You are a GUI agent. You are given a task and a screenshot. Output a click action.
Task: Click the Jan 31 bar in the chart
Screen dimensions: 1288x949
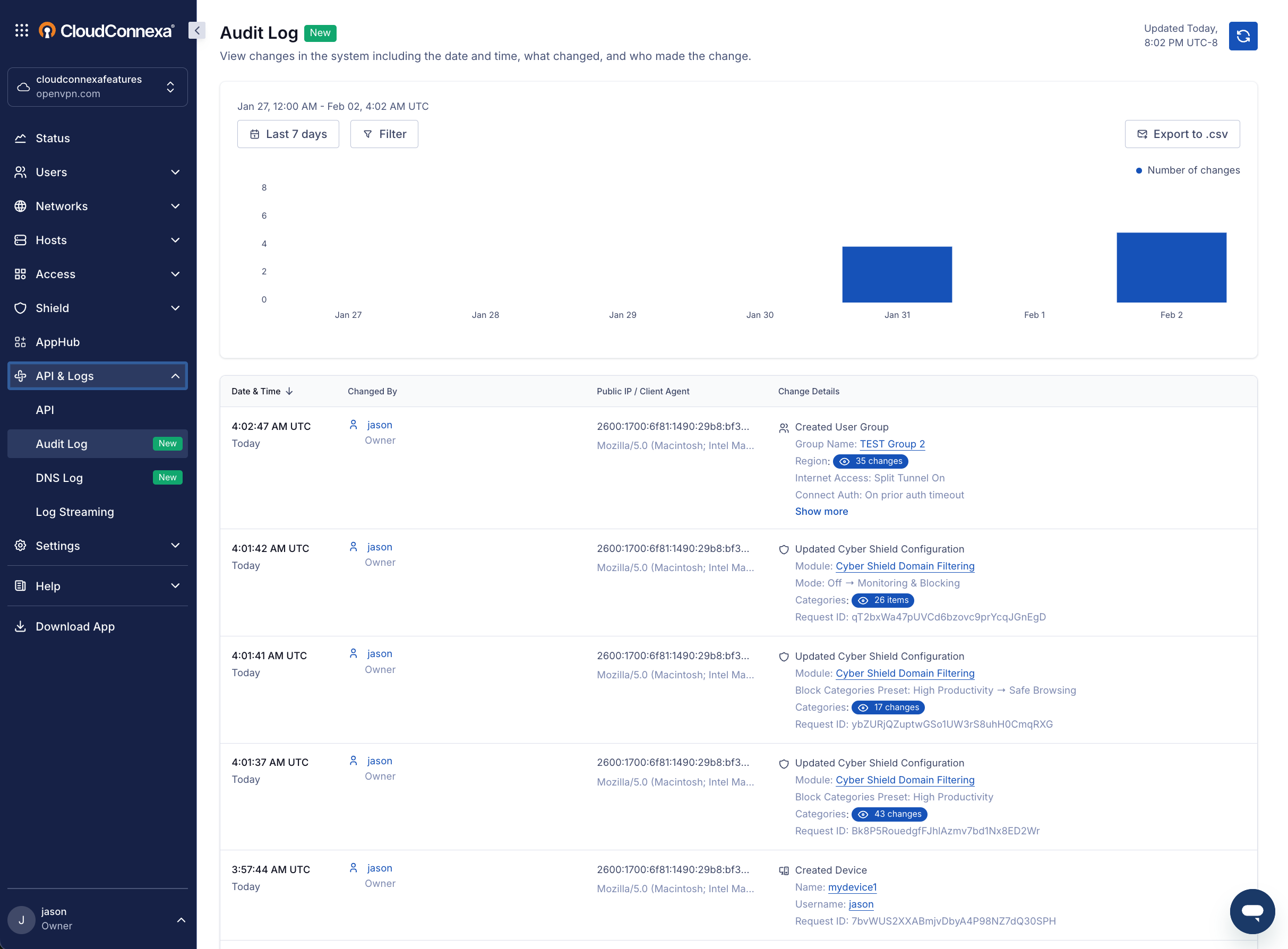pos(896,274)
